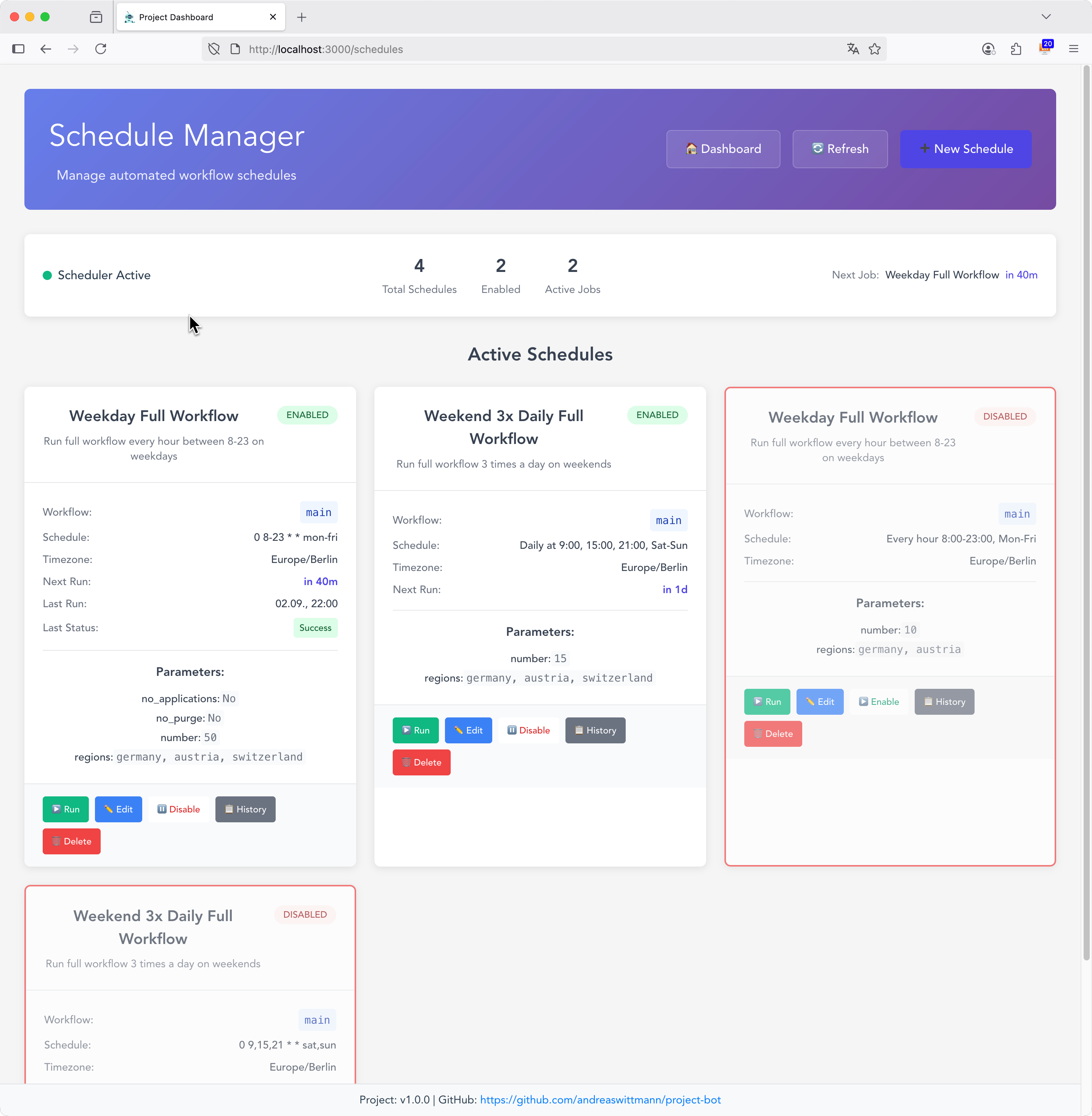Open the tab overview icon in title bar

[x=96, y=17]
